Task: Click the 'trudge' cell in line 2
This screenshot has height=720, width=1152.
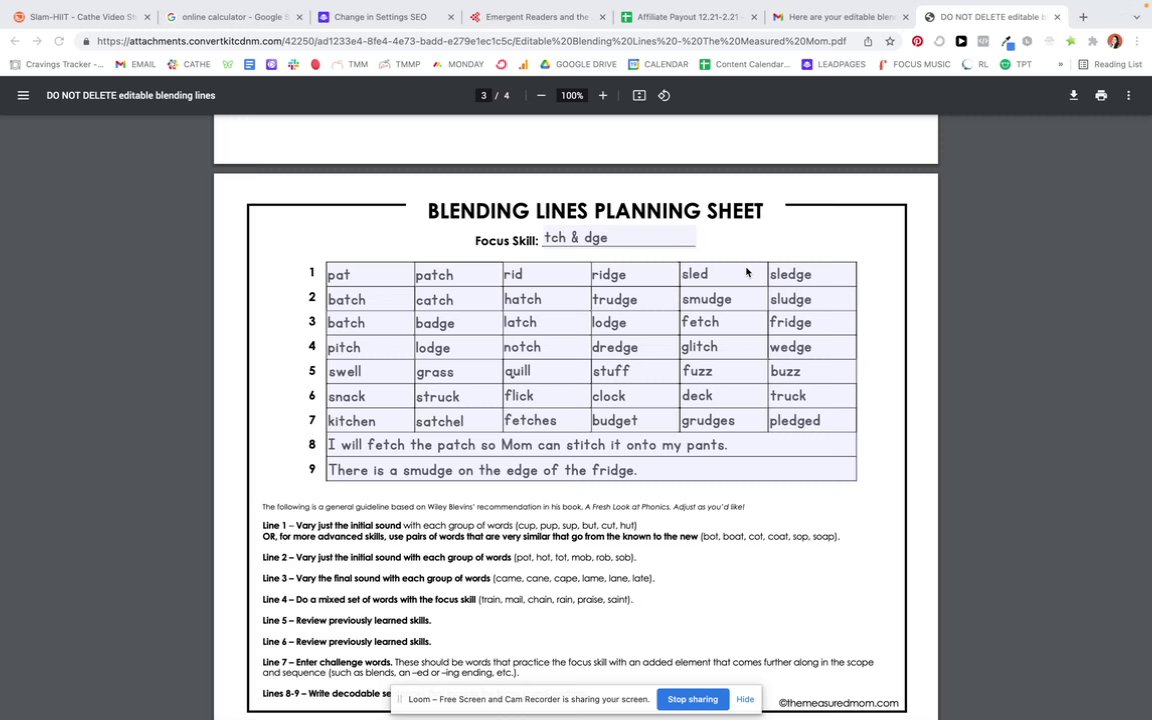Action: click(x=636, y=299)
